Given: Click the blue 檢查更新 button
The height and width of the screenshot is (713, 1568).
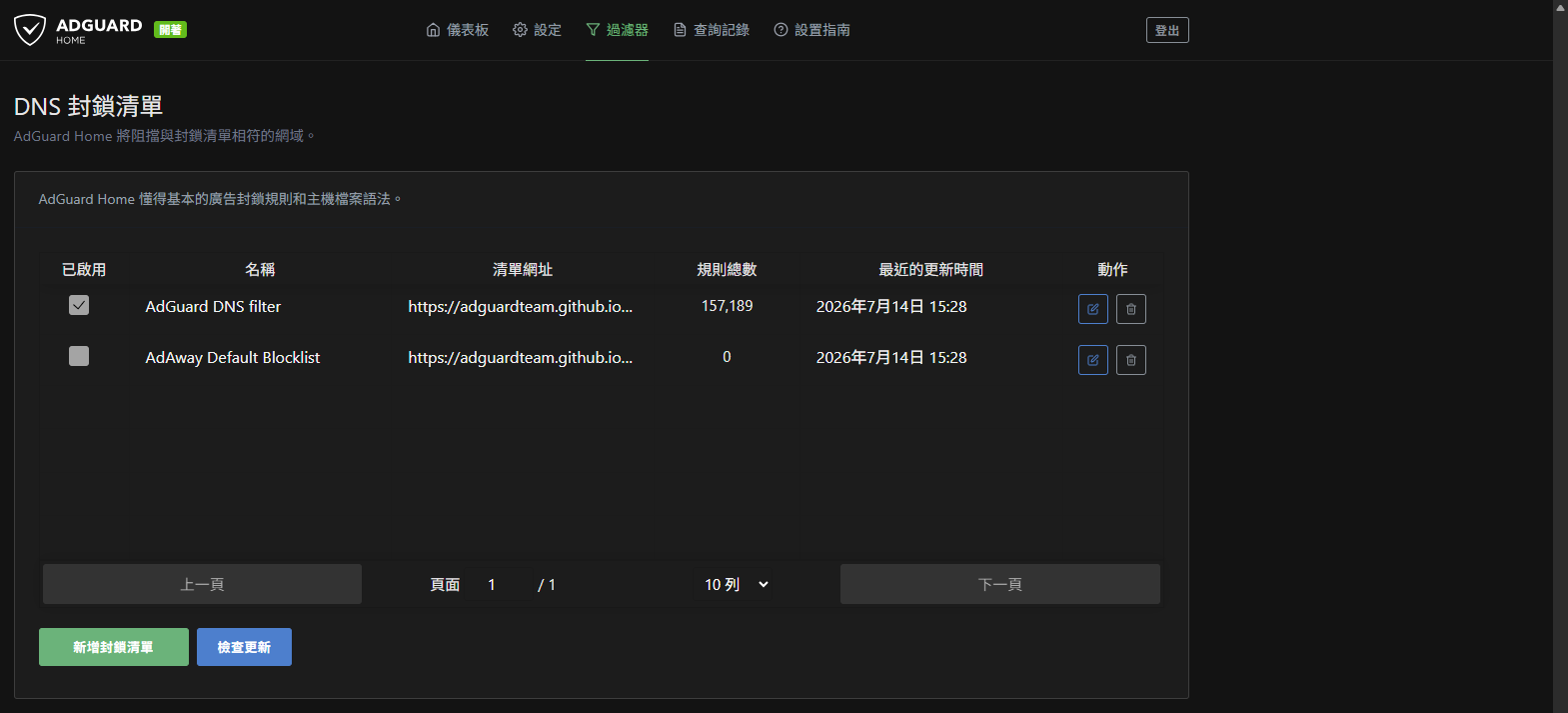Looking at the screenshot, I should 244,647.
